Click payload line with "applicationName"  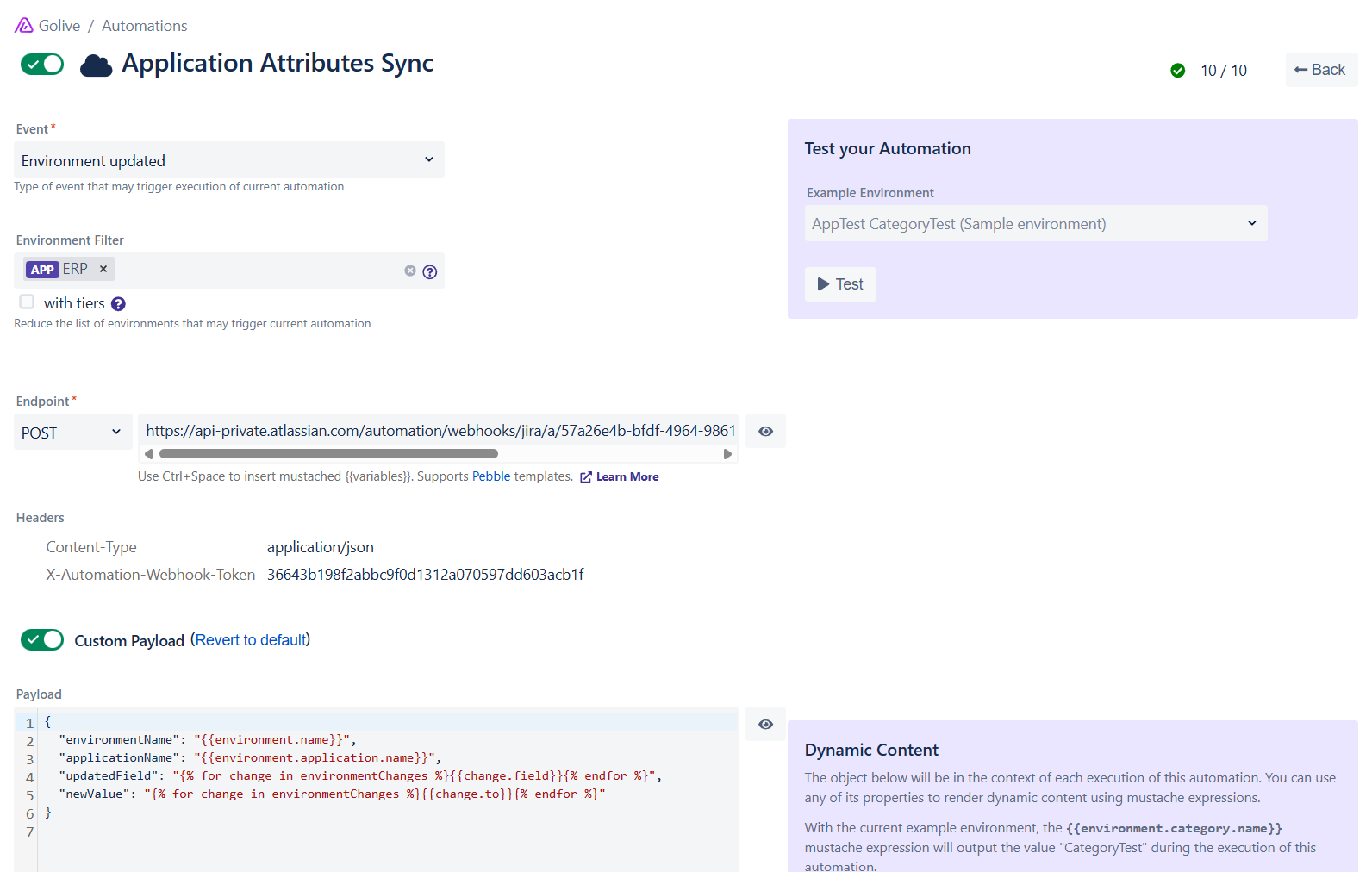[250, 758]
